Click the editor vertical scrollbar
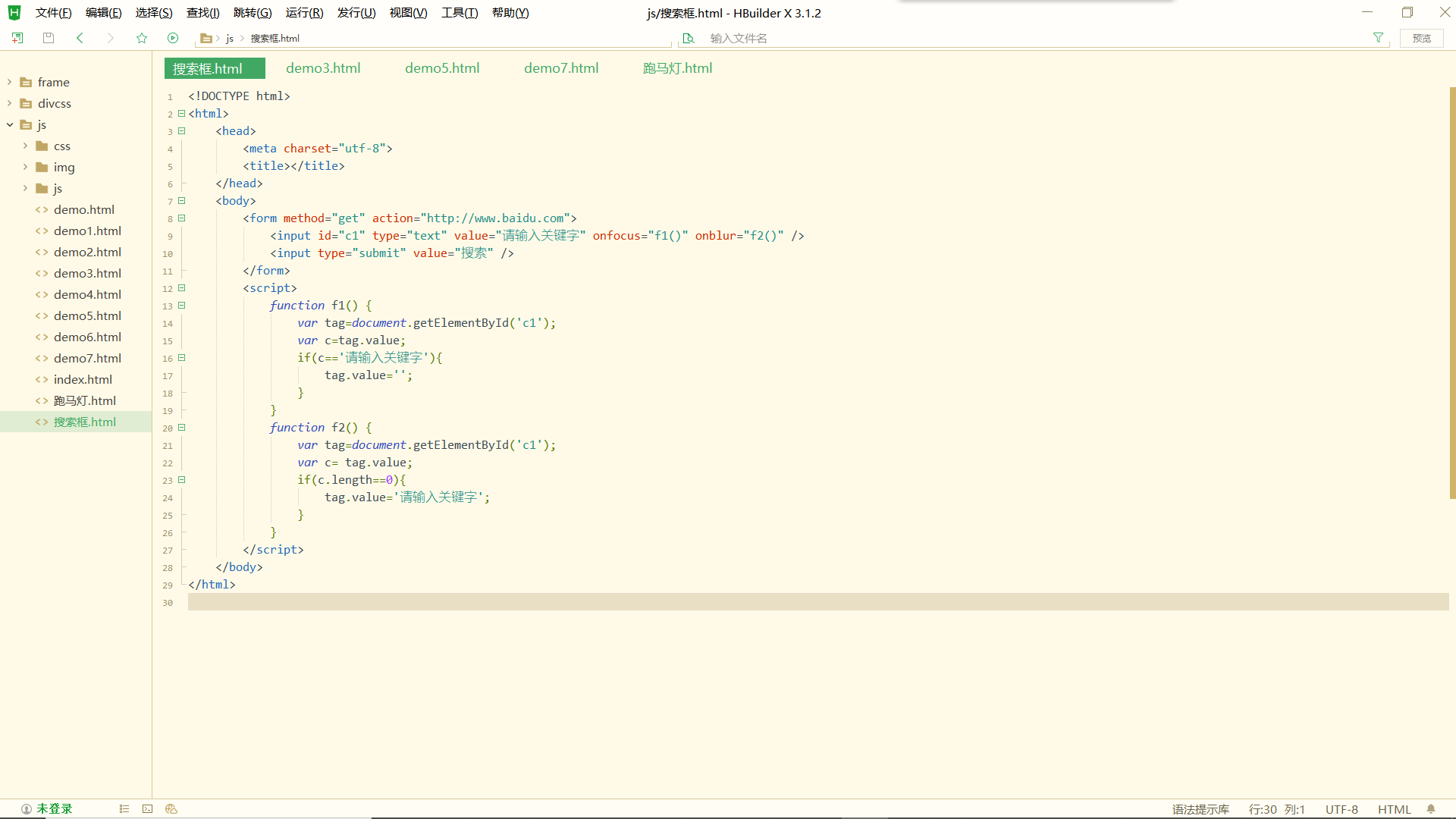The image size is (1456, 819). tap(1452, 293)
